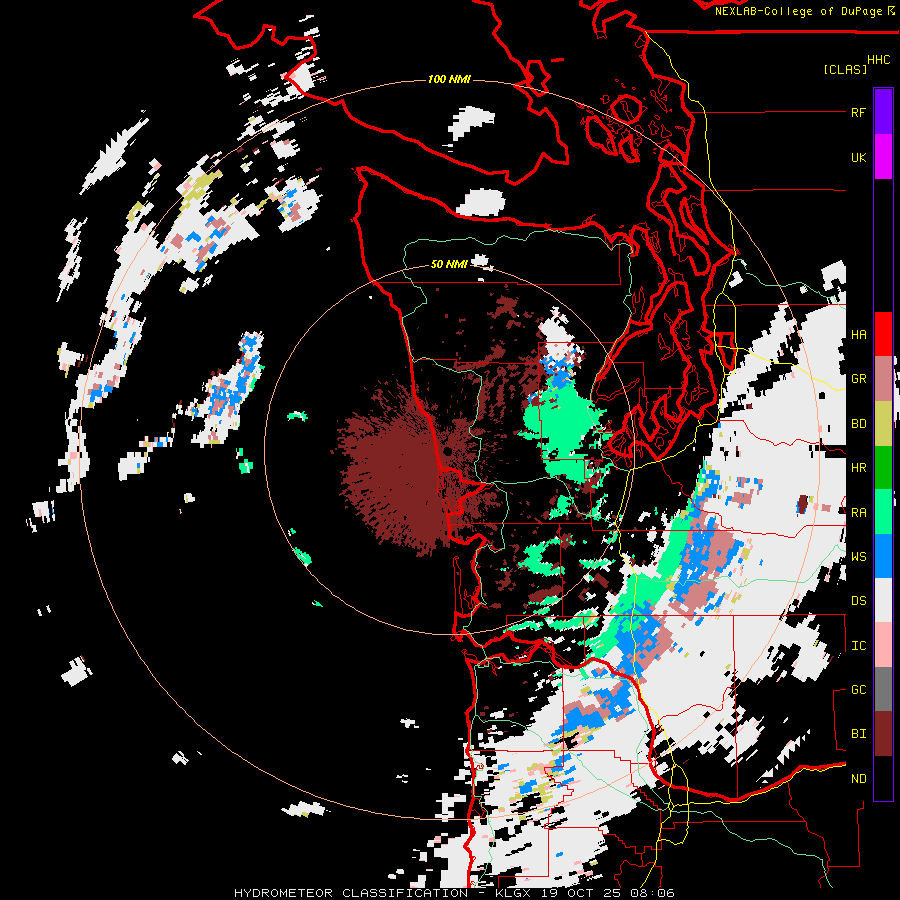Click the UK magenta legend color

[883, 157]
